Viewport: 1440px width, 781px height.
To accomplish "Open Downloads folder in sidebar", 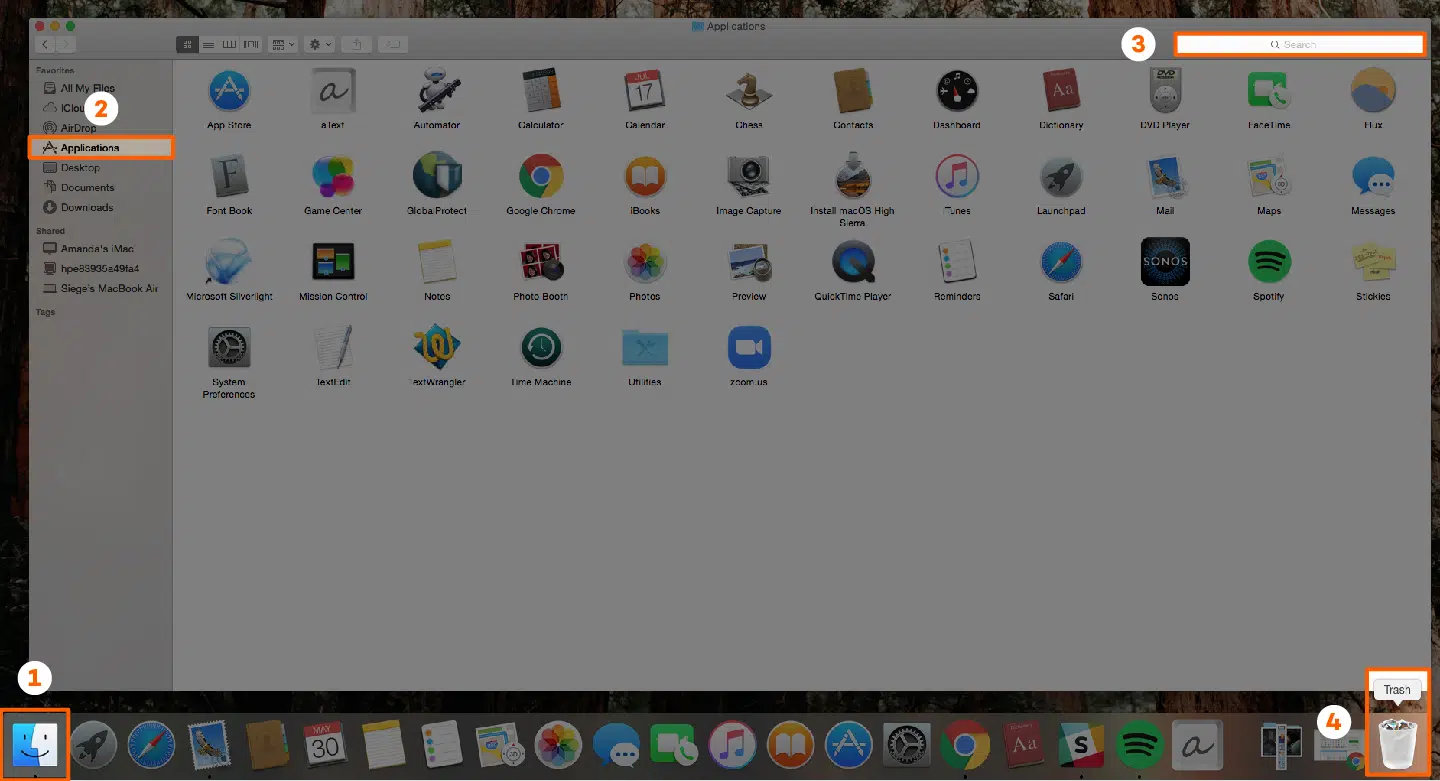I will 87,208.
